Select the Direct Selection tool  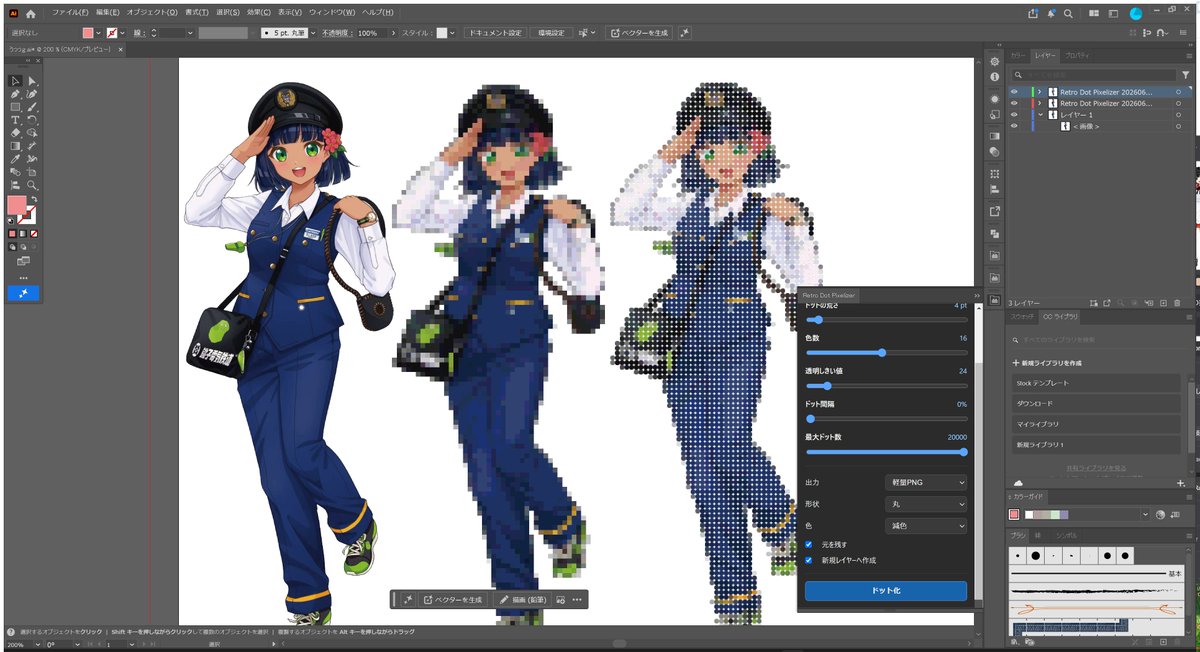click(32, 81)
